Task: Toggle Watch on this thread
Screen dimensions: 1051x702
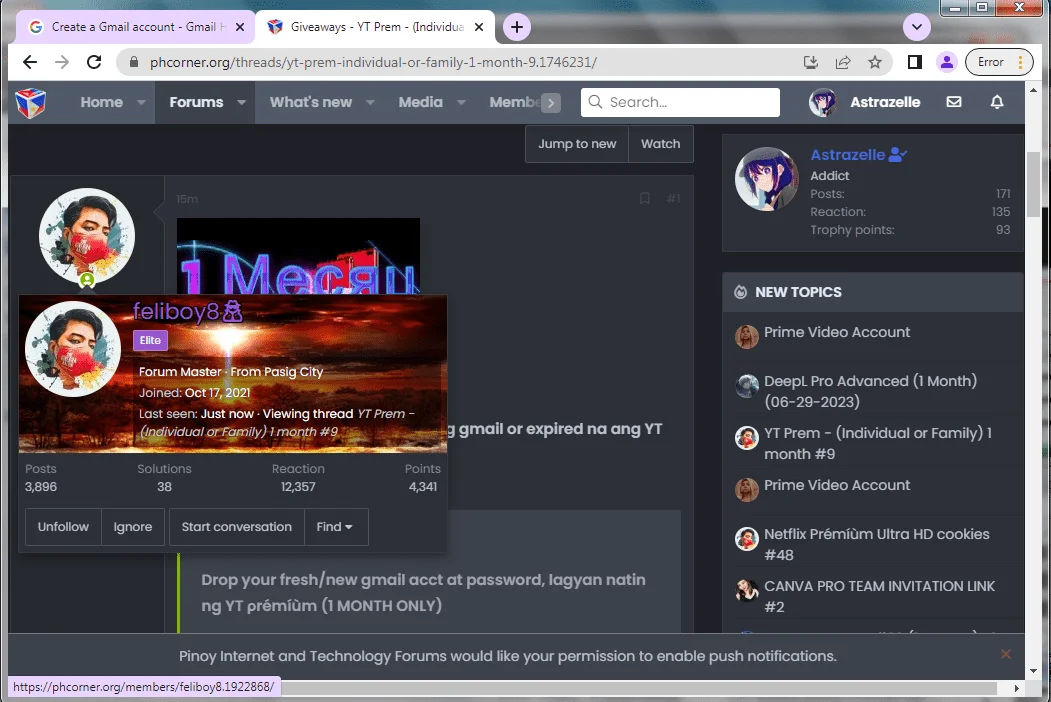Action: 660,143
